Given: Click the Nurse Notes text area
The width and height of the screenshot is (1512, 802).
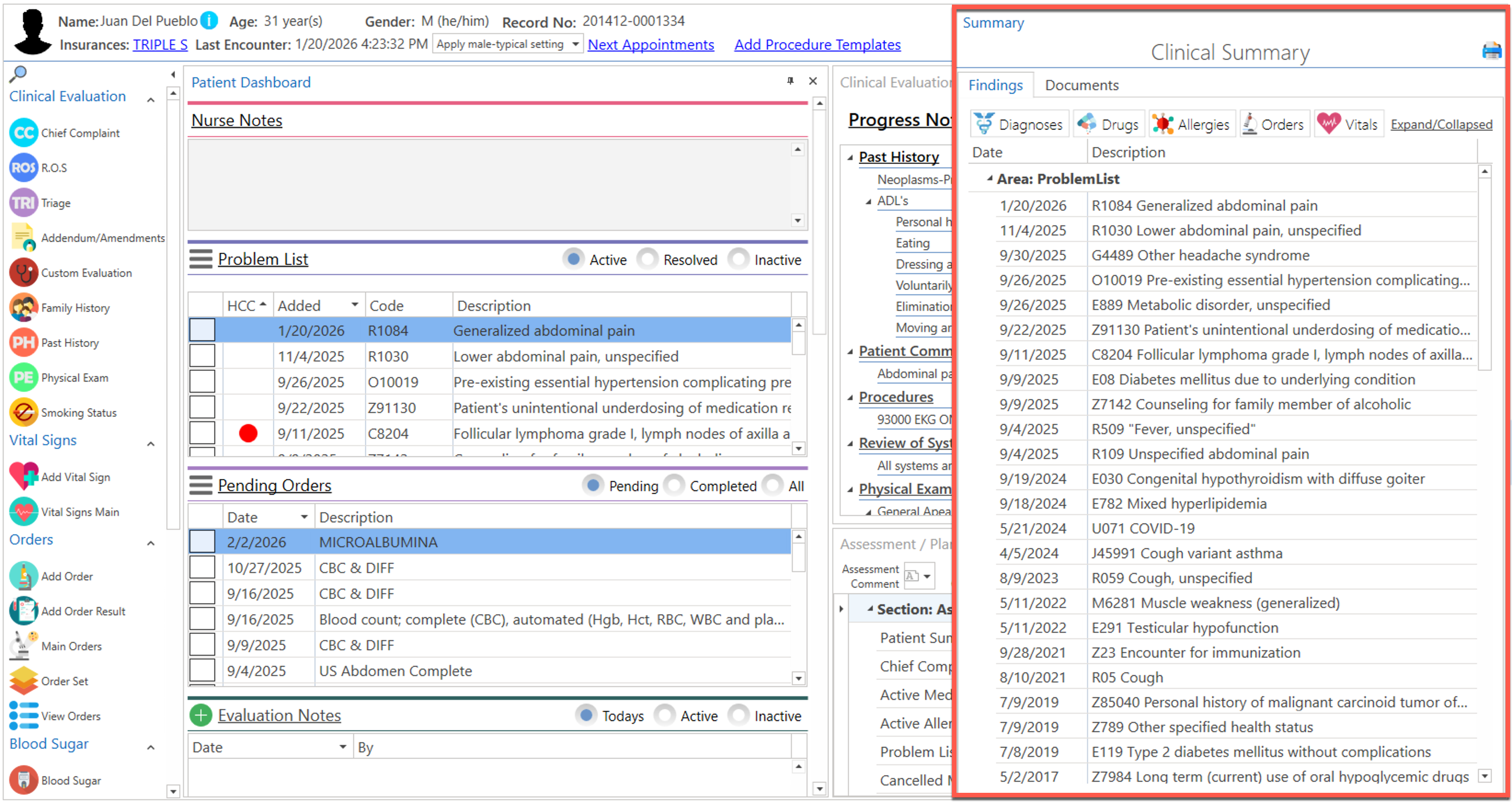Looking at the screenshot, I should pyautogui.click(x=490, y=184).
